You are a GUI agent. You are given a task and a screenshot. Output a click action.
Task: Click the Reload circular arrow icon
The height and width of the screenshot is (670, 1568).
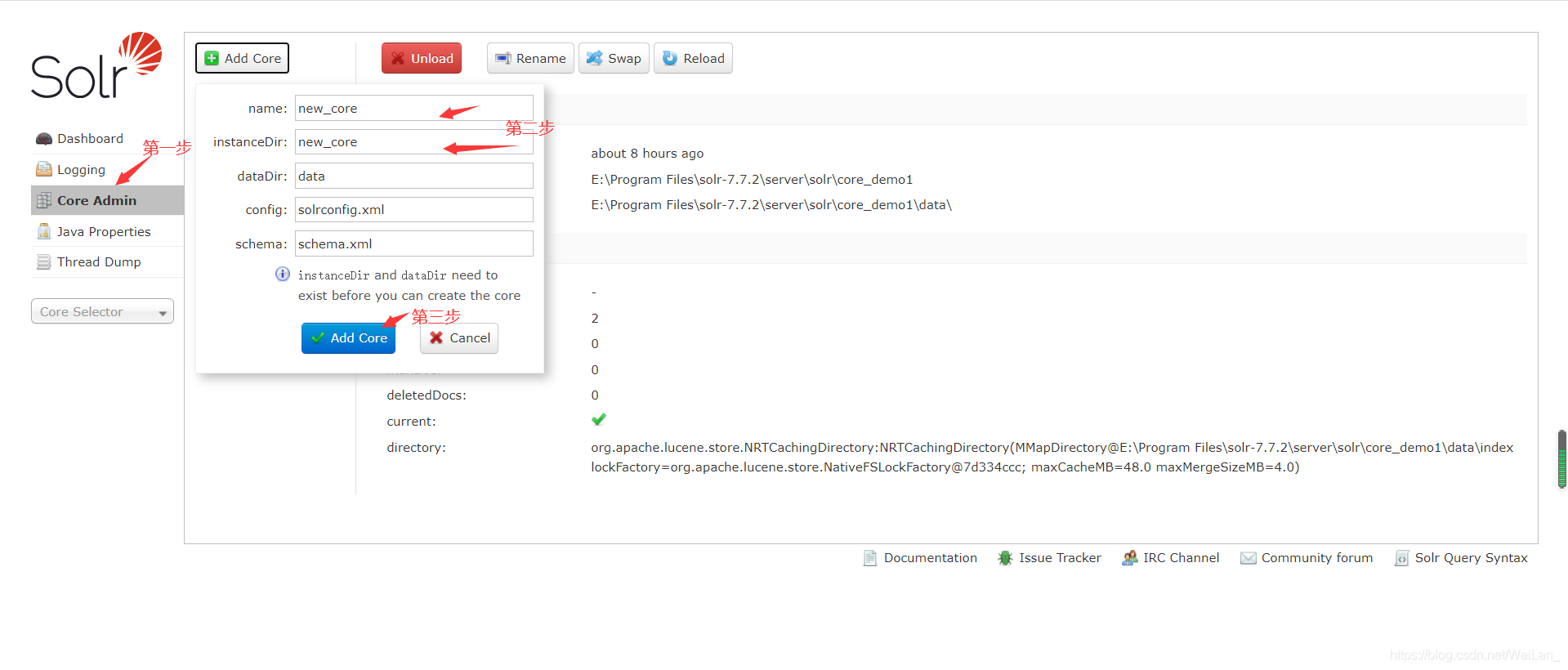(670, 58)
